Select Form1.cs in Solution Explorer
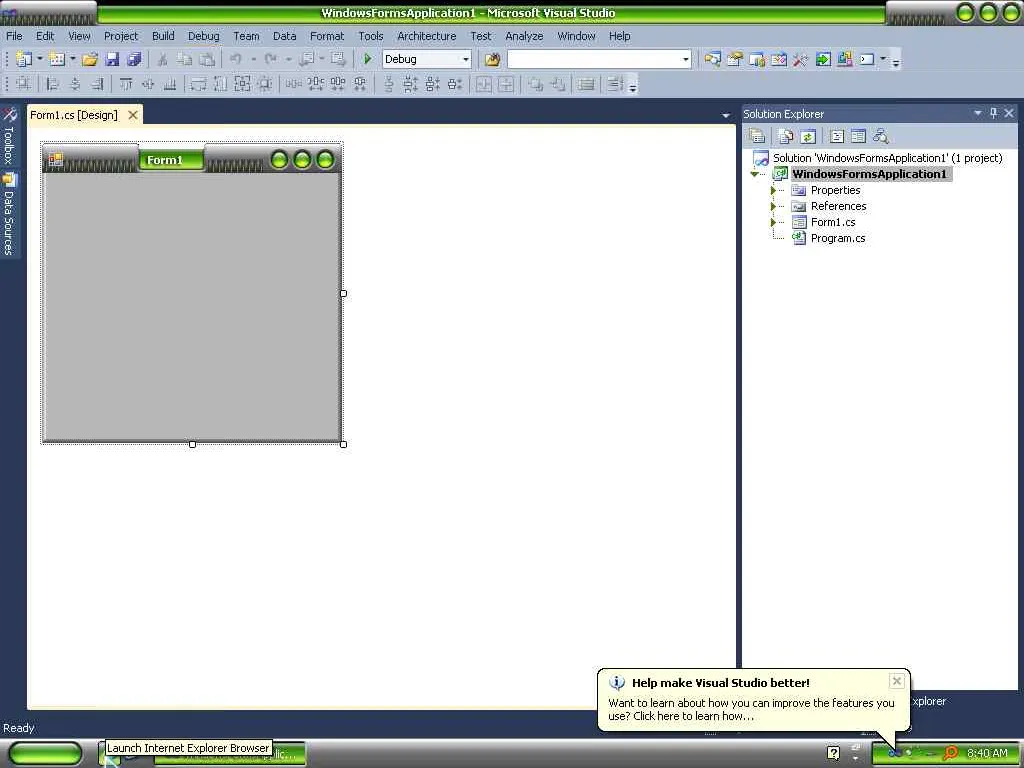This screenshot has width=1024, height=768. pos(833,222)
